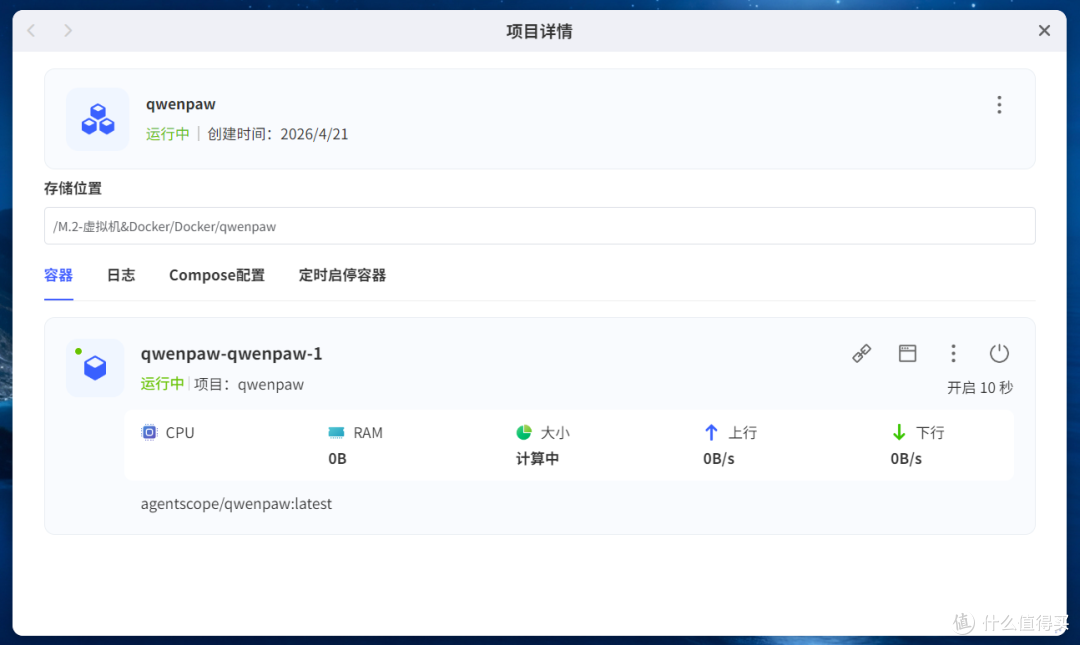Click the 计算中 size value
1080x645 pixels.
[537, 459]
